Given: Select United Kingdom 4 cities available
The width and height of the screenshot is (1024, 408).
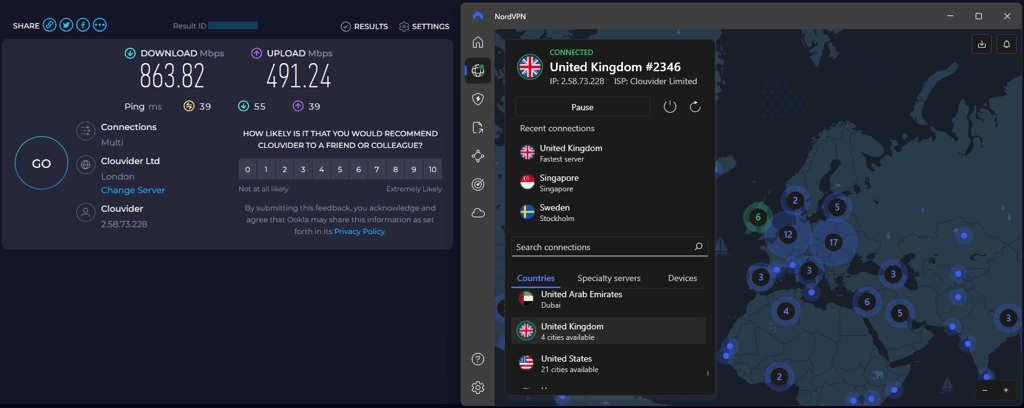Looking at the screenshot, I should [x=609, y=331].
